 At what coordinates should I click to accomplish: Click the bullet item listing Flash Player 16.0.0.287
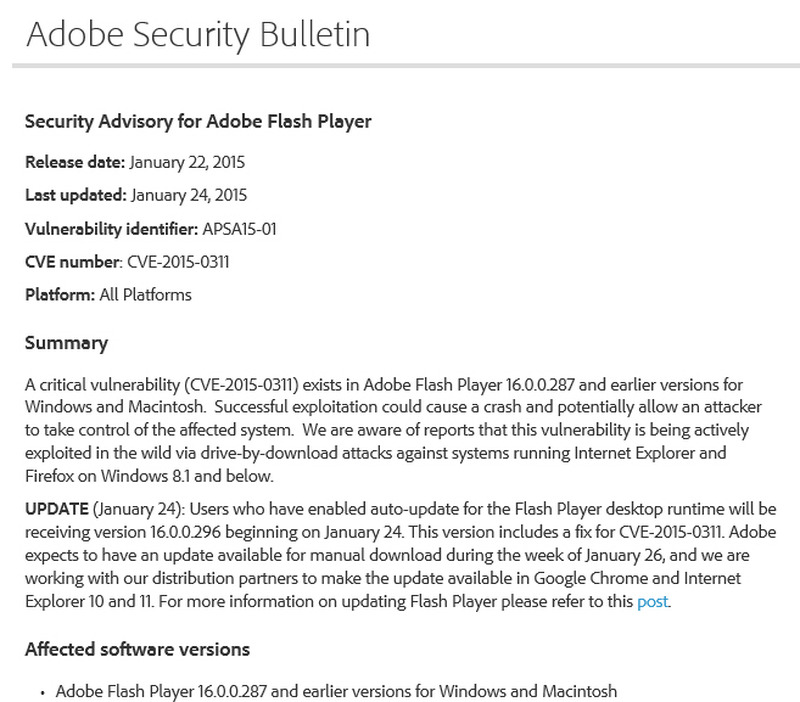(x=336, y=690)
